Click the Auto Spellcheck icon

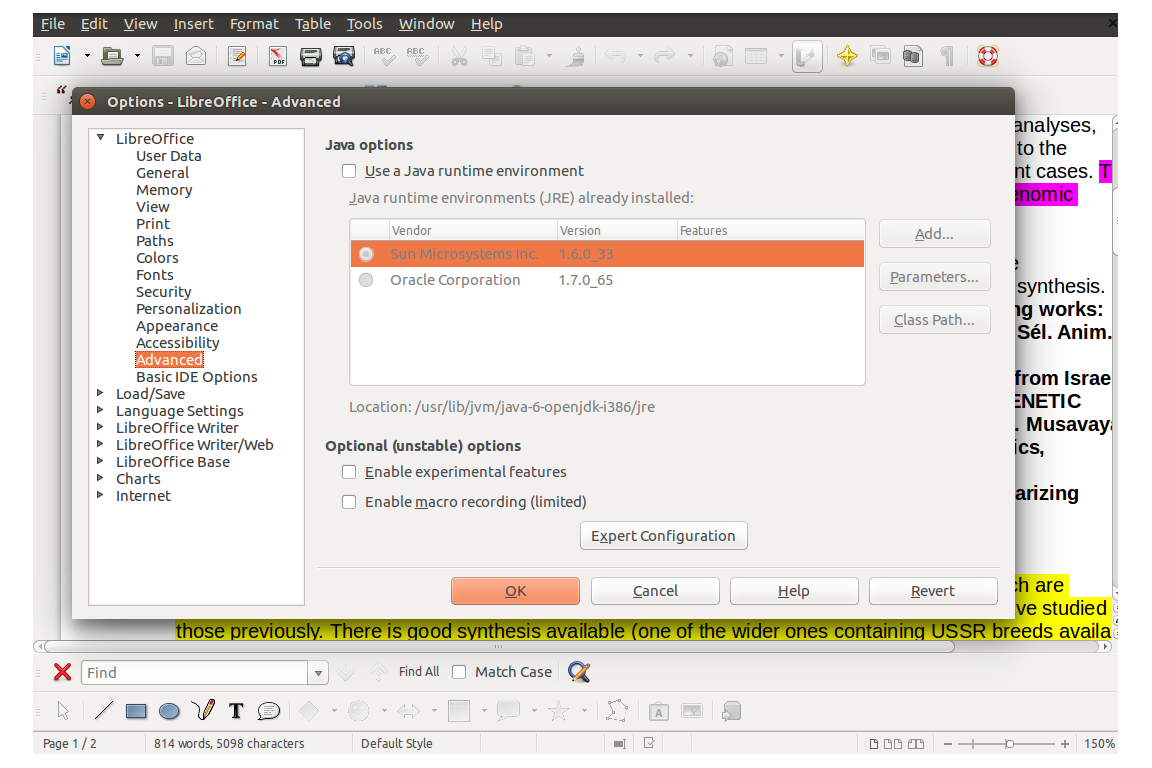[x=417, y=56]
